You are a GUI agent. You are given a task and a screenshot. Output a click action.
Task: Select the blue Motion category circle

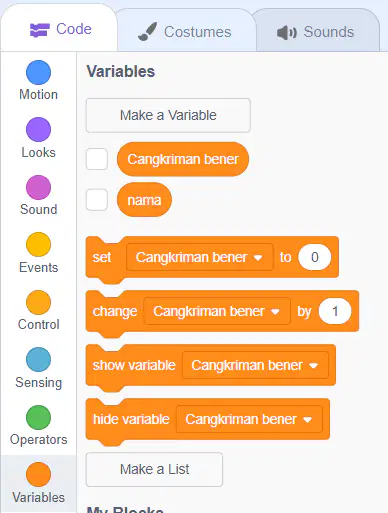[38, 72]
